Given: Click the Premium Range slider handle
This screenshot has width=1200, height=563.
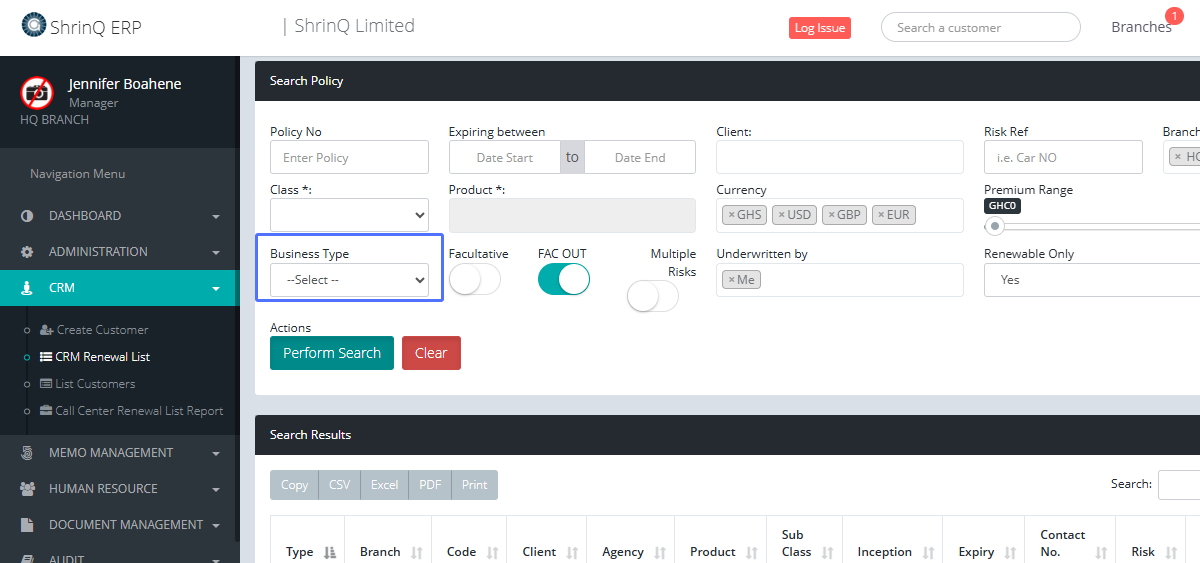Looking at the screenshot, I should click(x=994, y=226).
